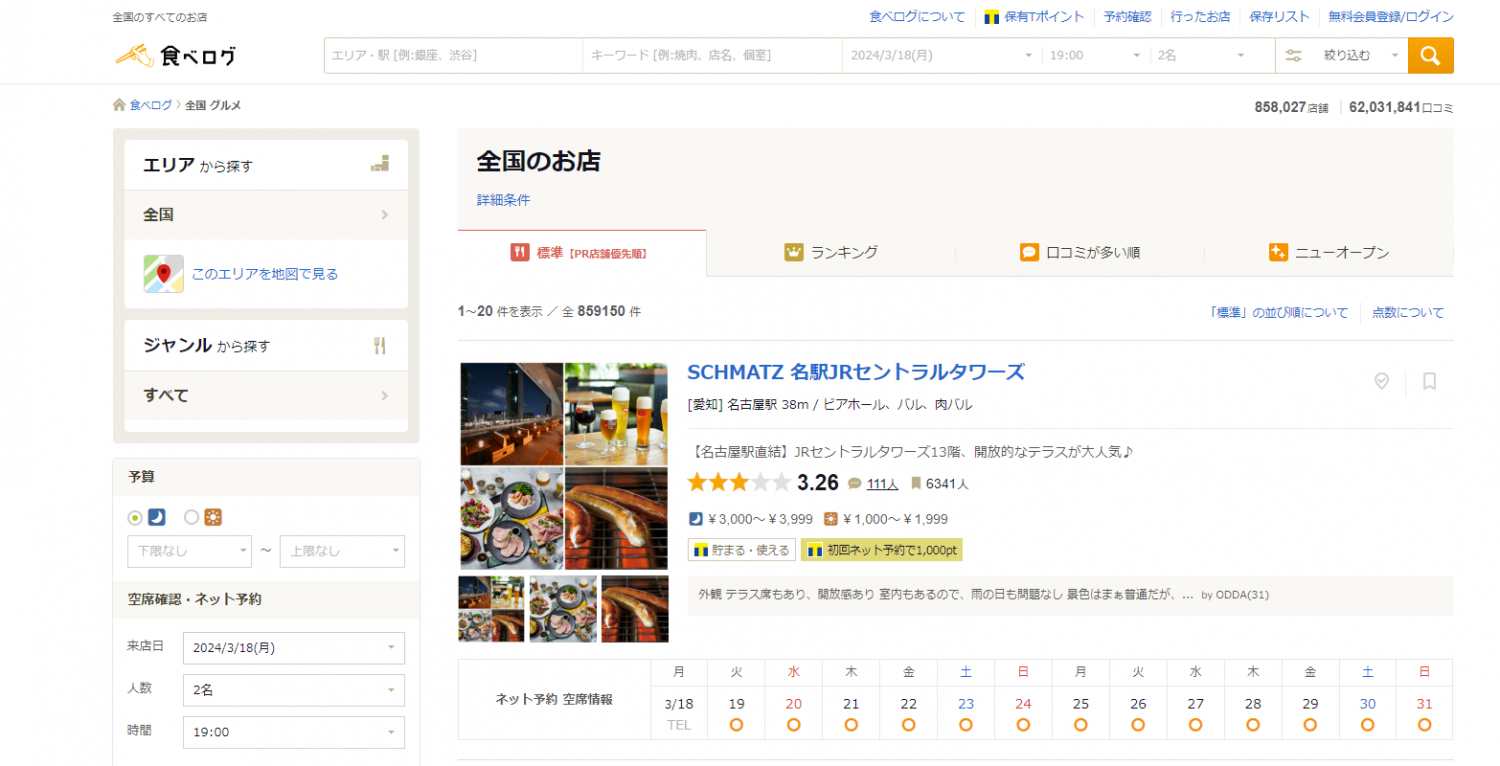The height and width of the screenshot is (766, 1500).
Task: Click the 111人 review count link
Action: [x=882, y=484]
